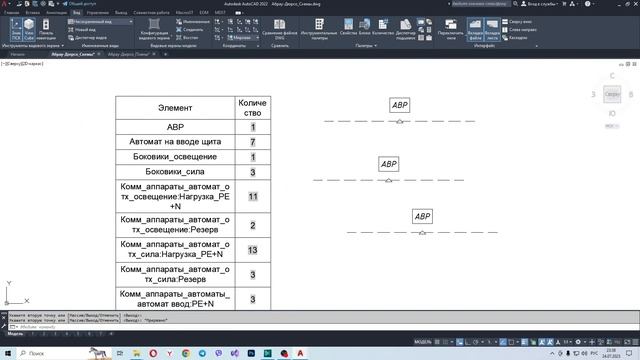
Task: Select the 'Боковики_сила' table cell
Action: coord(175,172)
